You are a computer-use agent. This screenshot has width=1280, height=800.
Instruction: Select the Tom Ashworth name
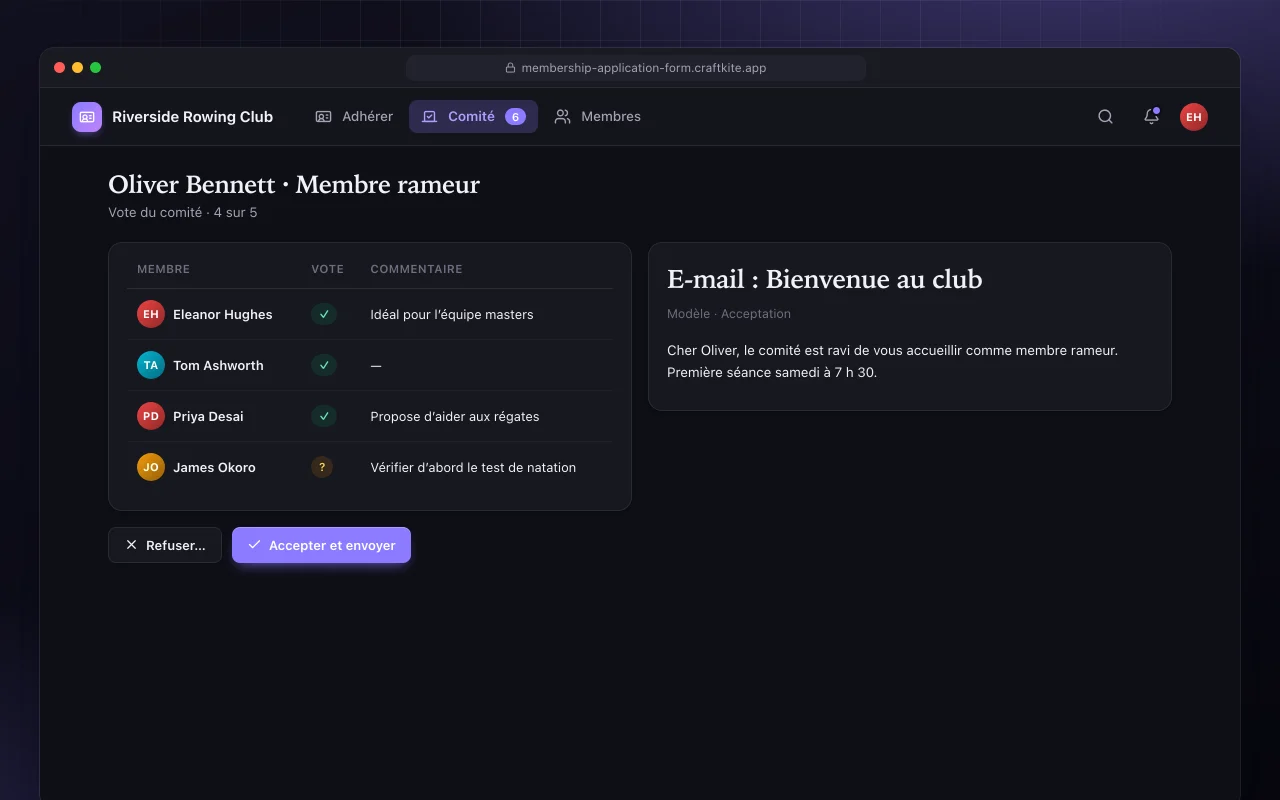(x=218, y=365)
